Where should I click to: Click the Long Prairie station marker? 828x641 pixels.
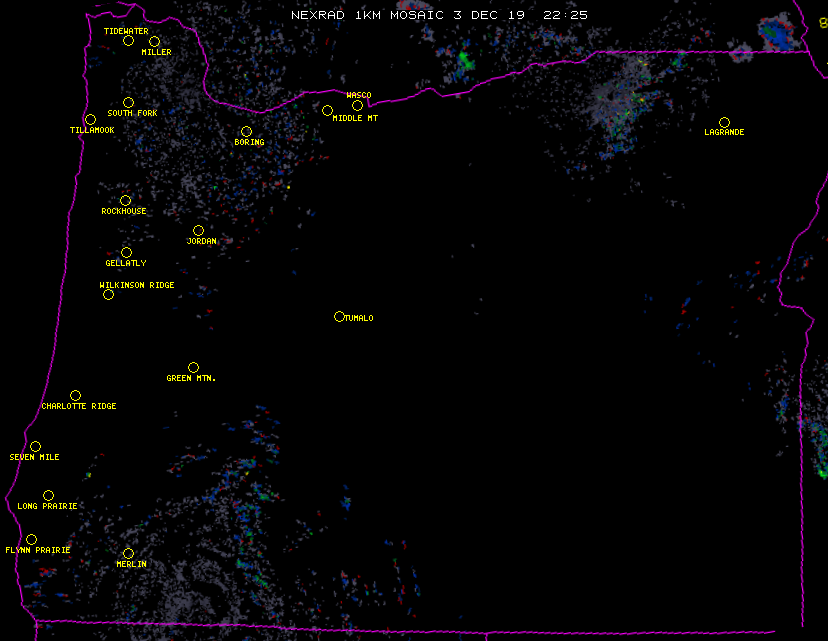coord(48,496)
